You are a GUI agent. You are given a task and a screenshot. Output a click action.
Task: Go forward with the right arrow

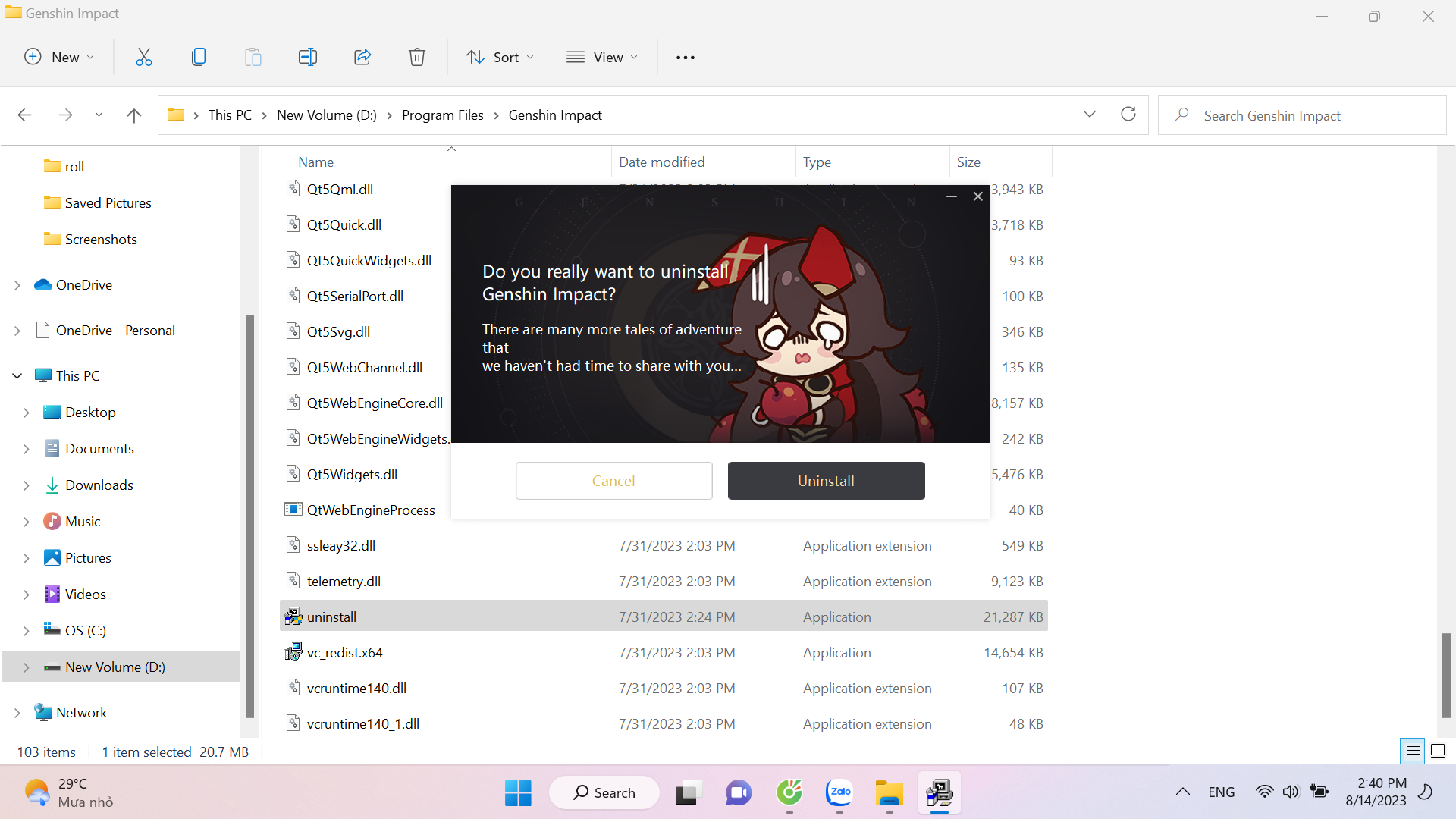click(65, 115)
